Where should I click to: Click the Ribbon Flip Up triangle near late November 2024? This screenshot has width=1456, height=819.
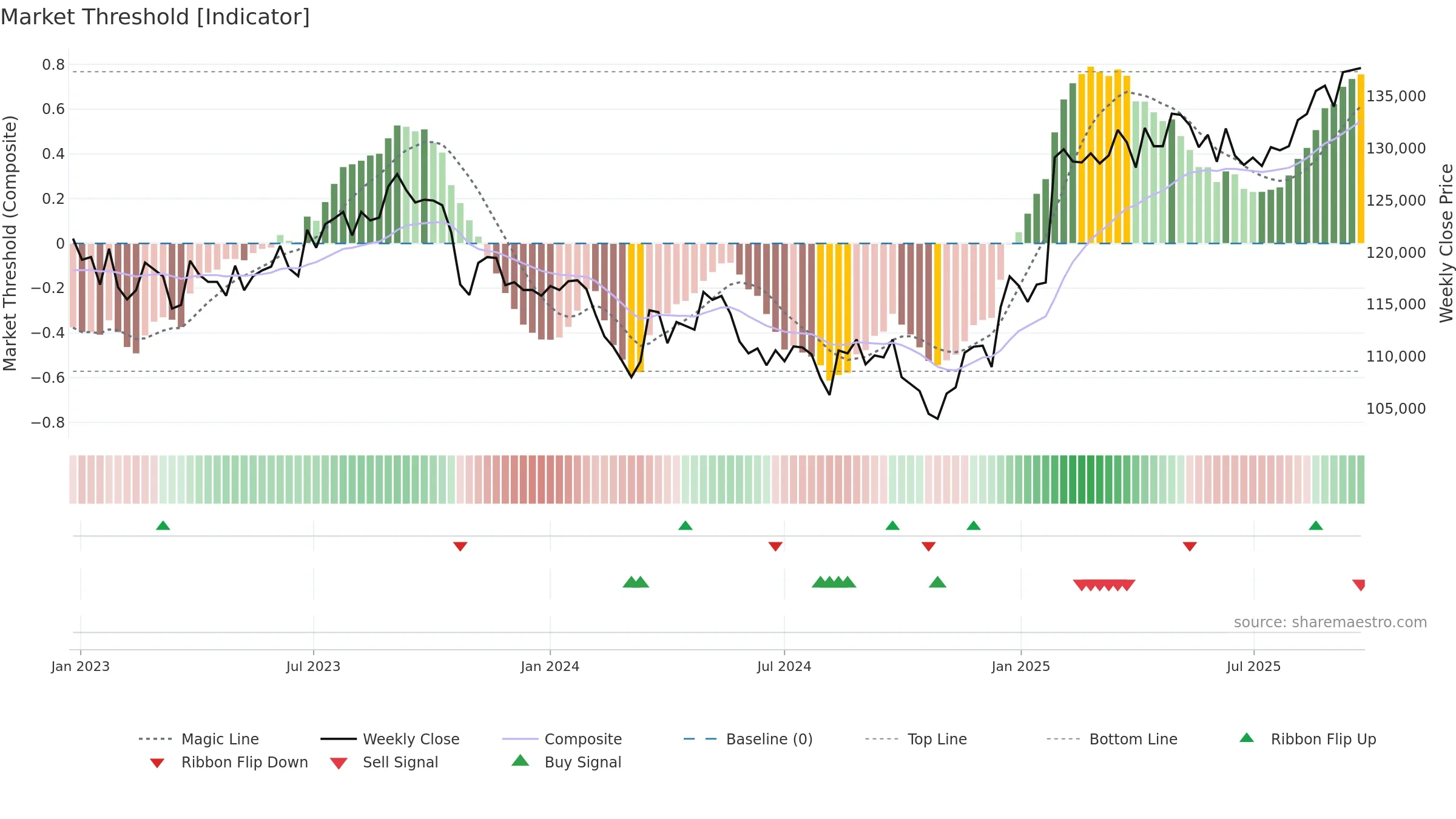coord(973,525)
